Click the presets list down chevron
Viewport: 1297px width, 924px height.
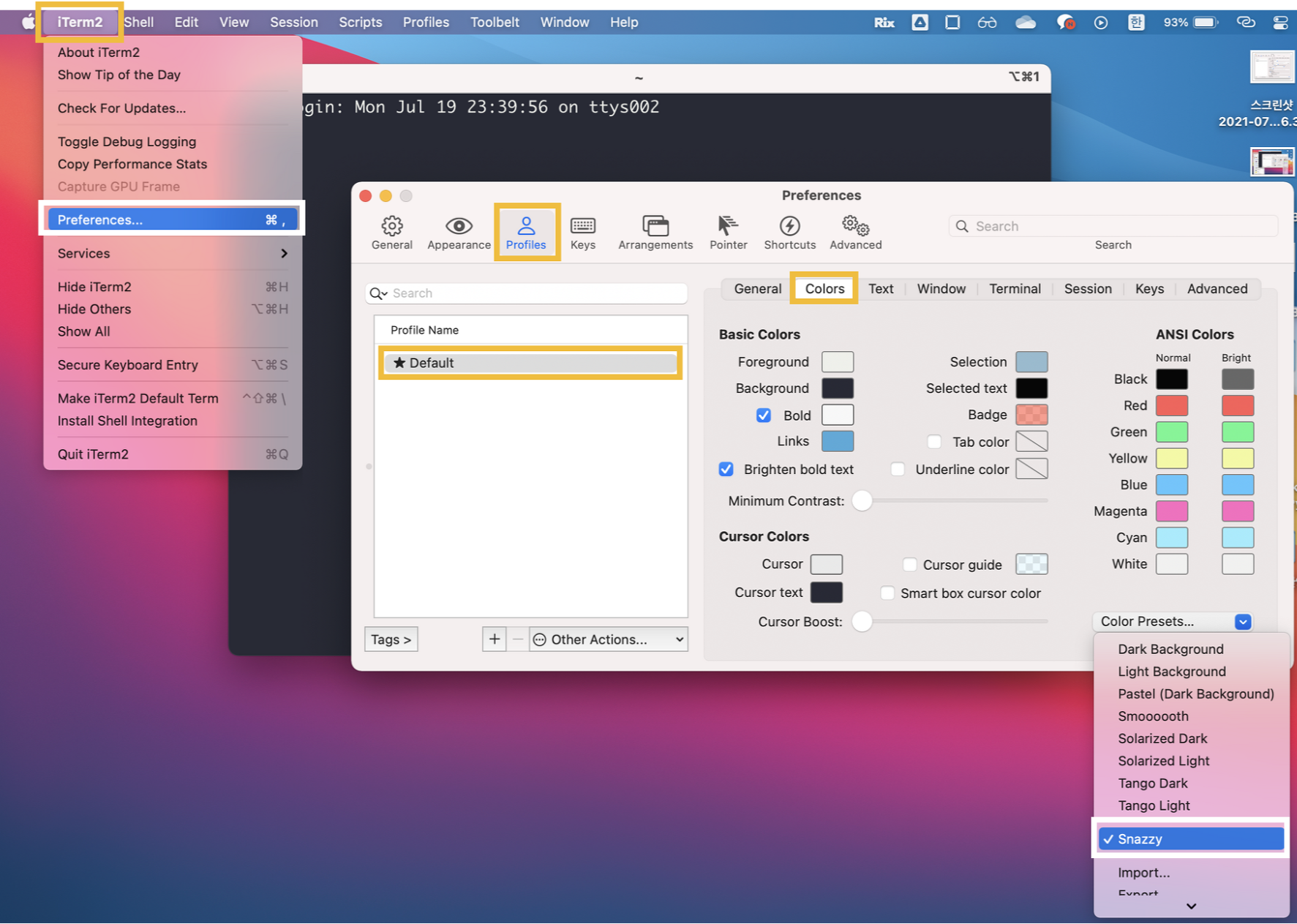tap(1191, 906)
